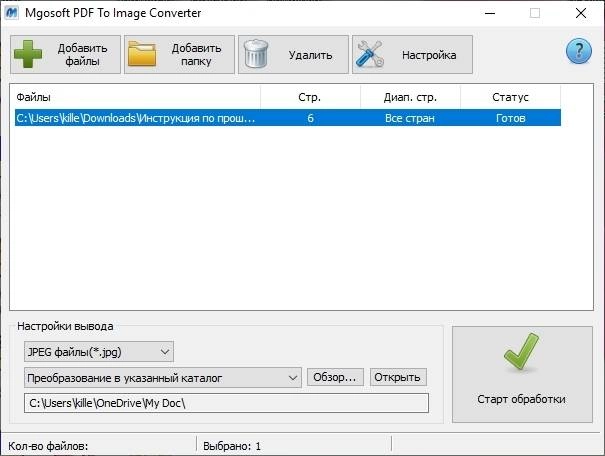Click the Mgosoft app logo in title bar

[12, 13]
